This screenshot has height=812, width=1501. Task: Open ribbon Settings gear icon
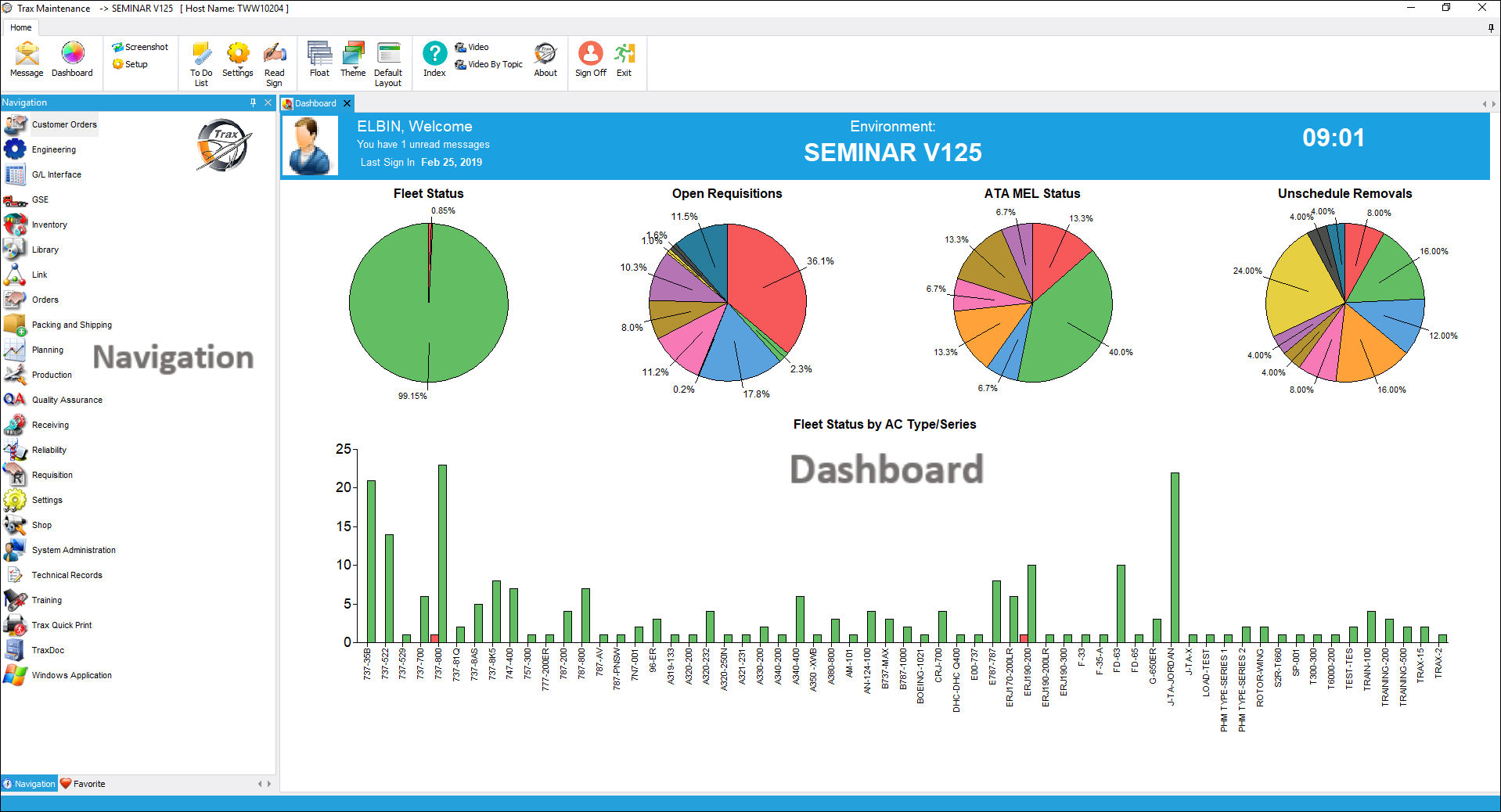(238, 59)
